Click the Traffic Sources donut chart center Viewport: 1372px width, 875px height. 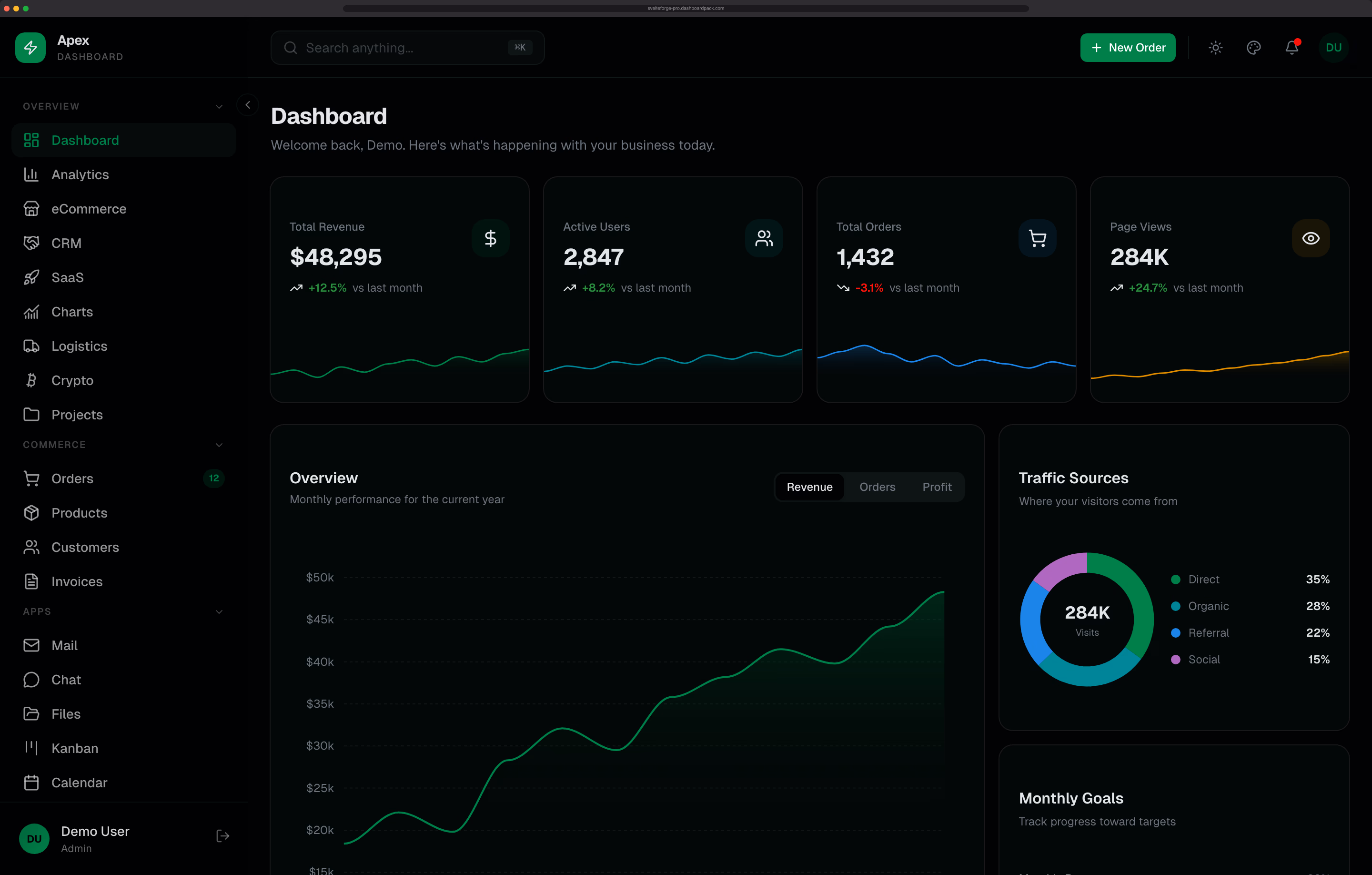pos(1087,619)
